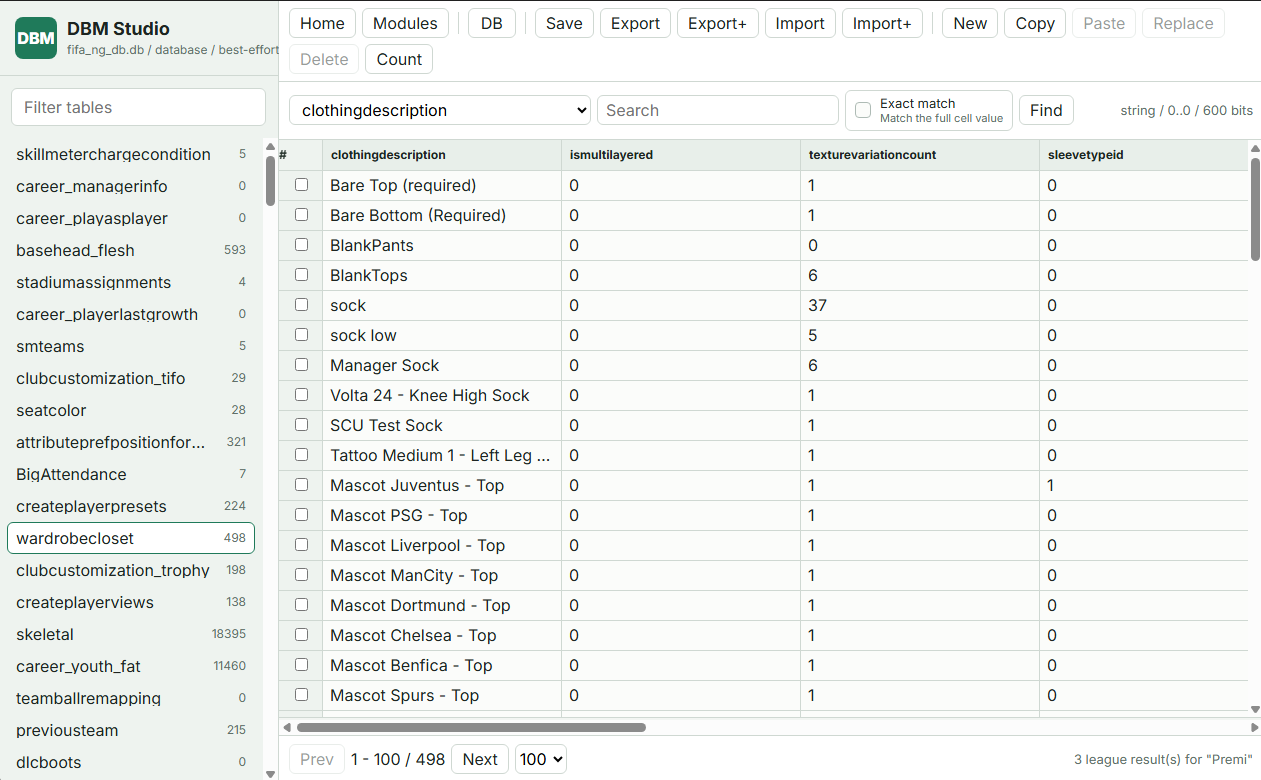The height and width of the screenshot is (780, 1261).
Task: Check the Mascot Spurs - Top row
Action: pyautogui.click(x=301, y=695)
